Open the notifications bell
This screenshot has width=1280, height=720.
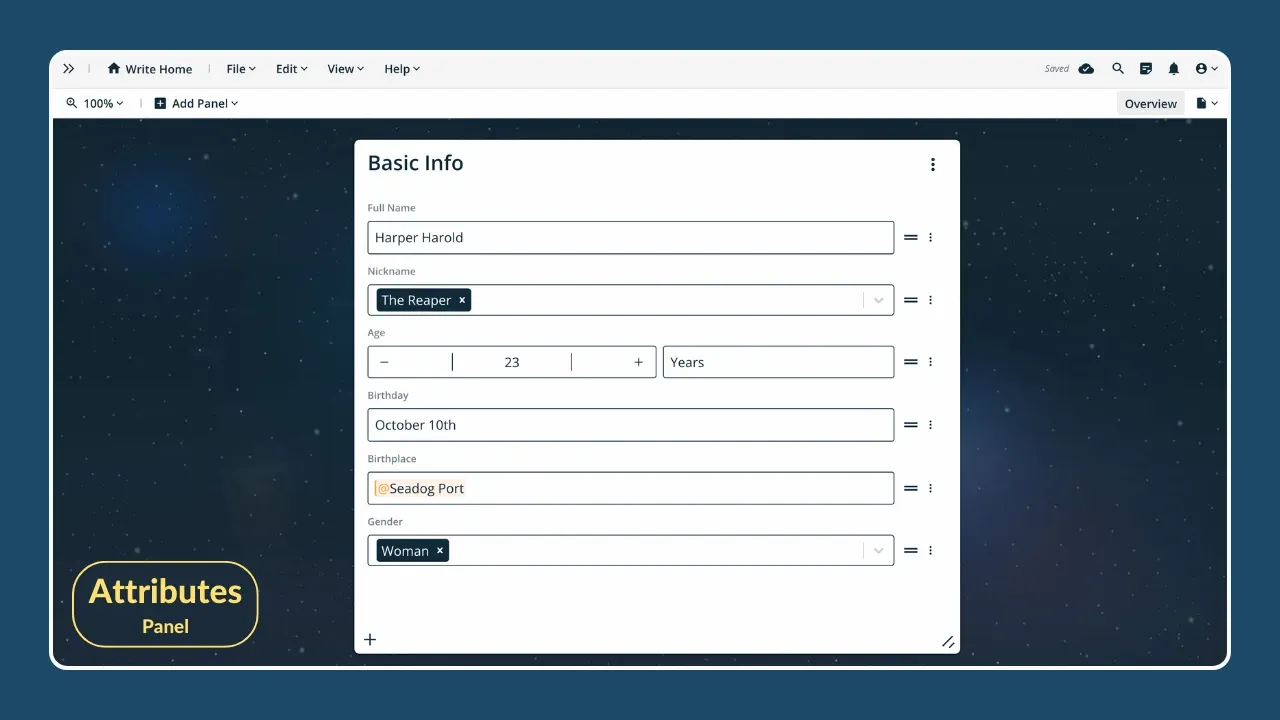click(1174, 69)
